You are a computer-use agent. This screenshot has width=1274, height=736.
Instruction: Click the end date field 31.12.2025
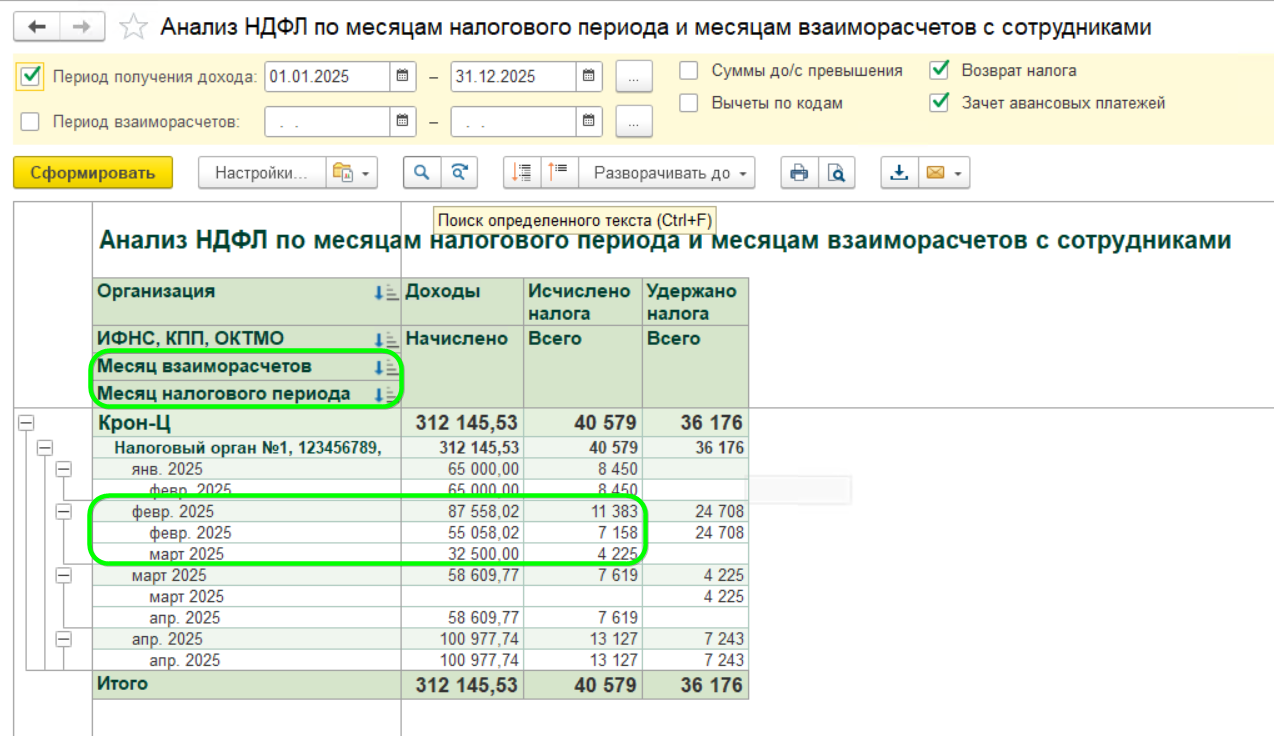[513, 76]
